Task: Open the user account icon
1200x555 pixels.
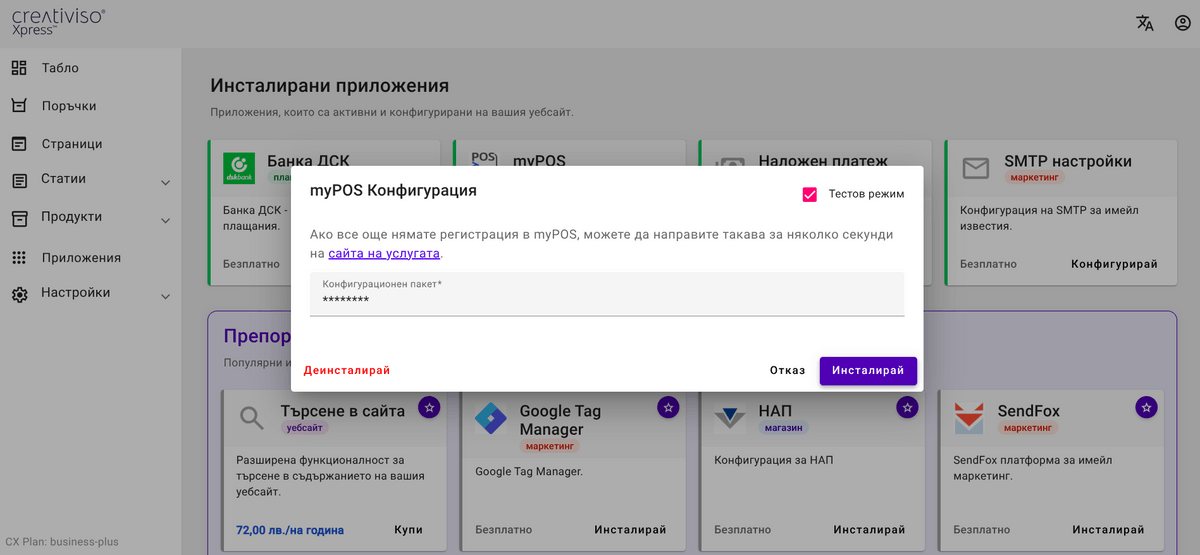Action: (1182, 23)
